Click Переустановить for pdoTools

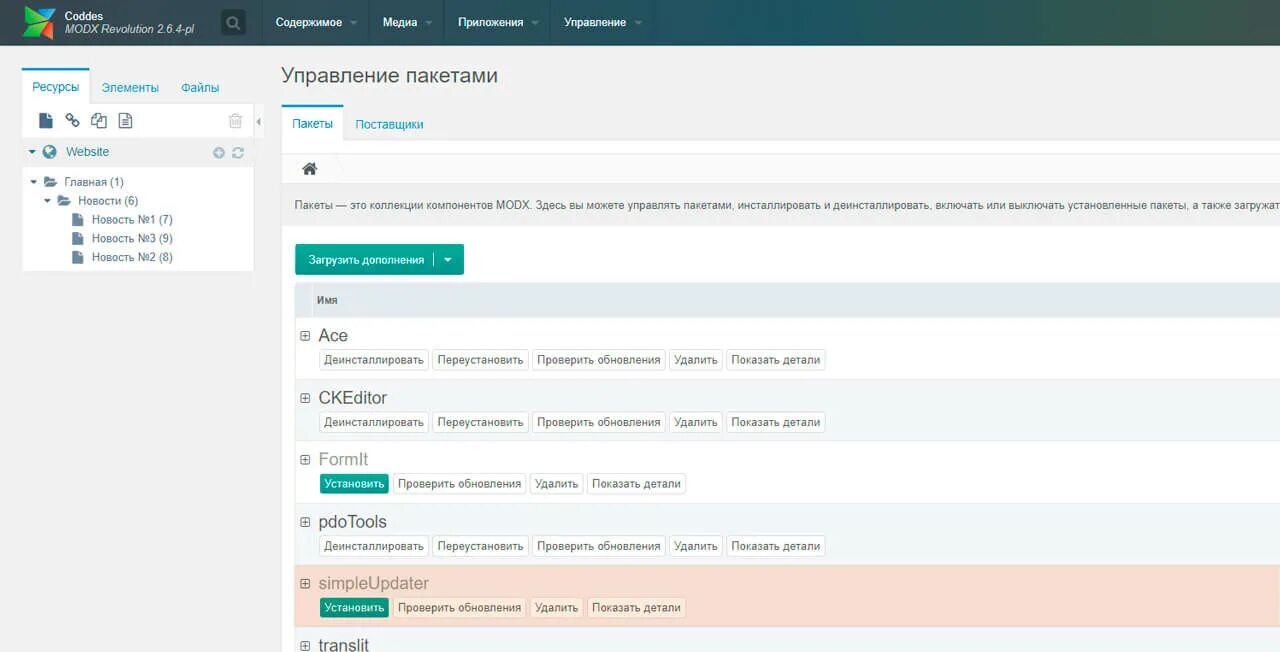pos(480,546)
